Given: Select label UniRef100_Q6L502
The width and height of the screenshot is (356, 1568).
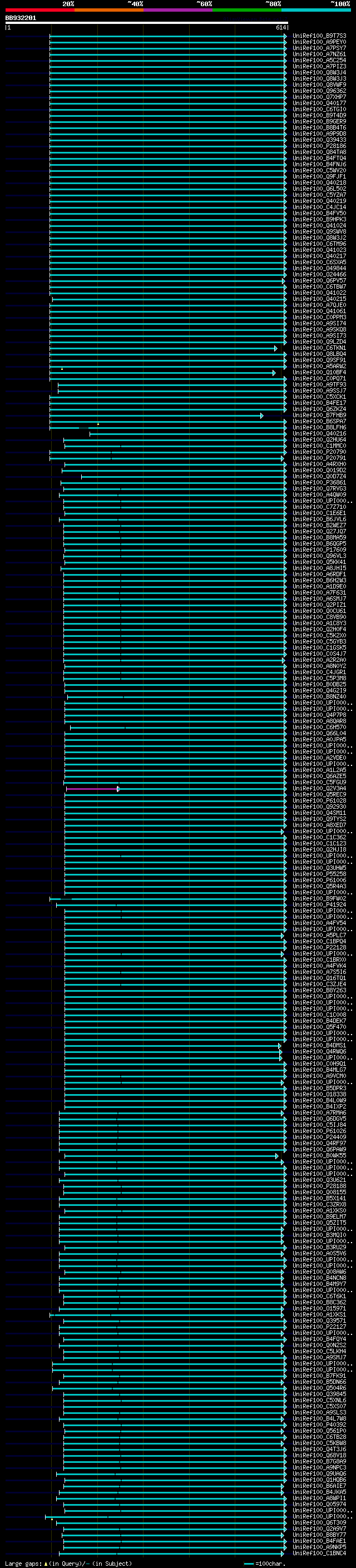Looking at the screenshot, I should click(x=319, y=189).
